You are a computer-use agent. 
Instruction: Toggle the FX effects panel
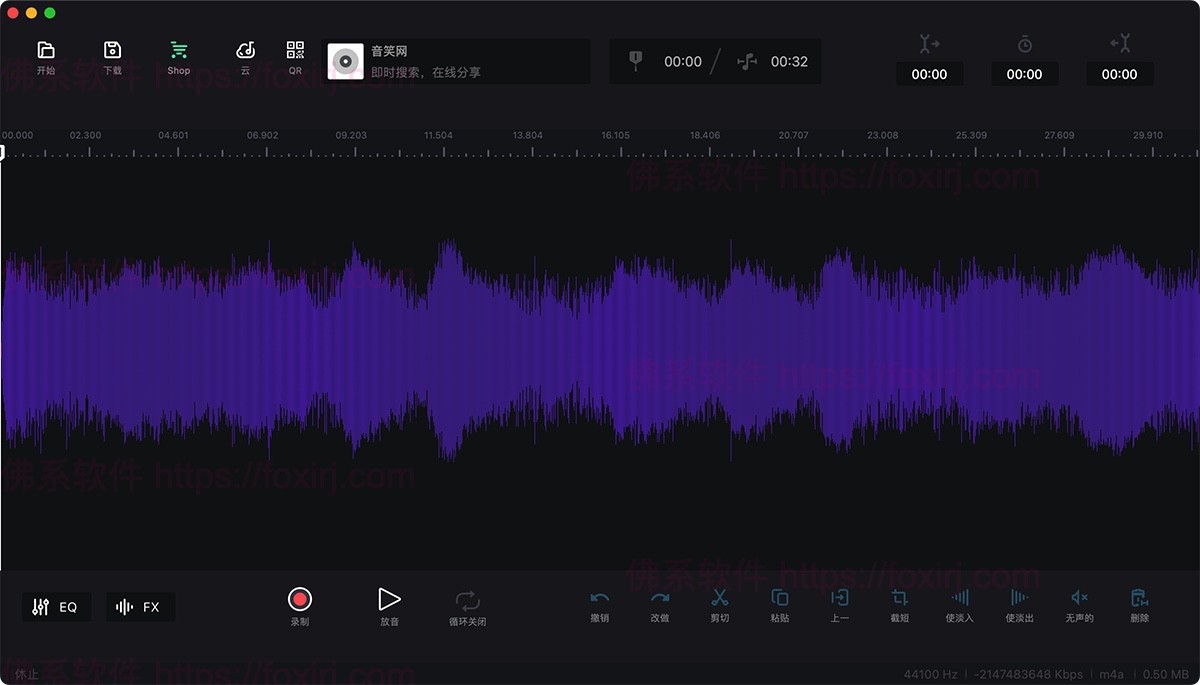pos(140,606)
